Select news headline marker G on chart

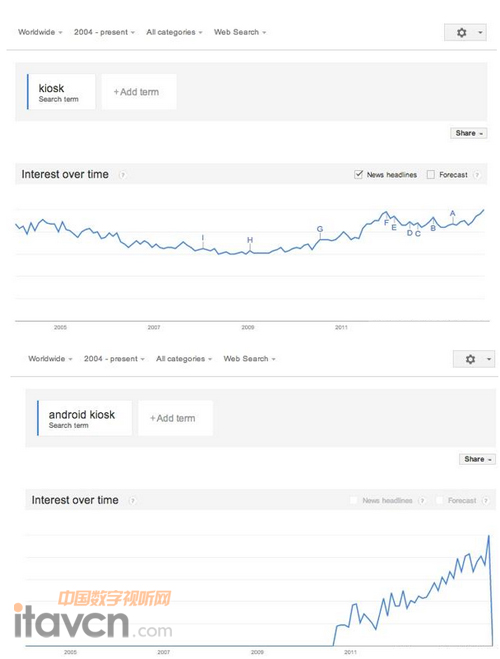pyautogui.click(x=320, y=229)
